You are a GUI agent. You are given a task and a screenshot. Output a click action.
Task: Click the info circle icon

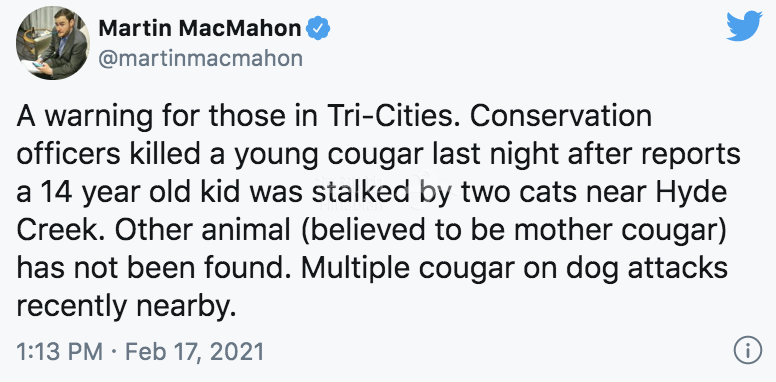747,351
